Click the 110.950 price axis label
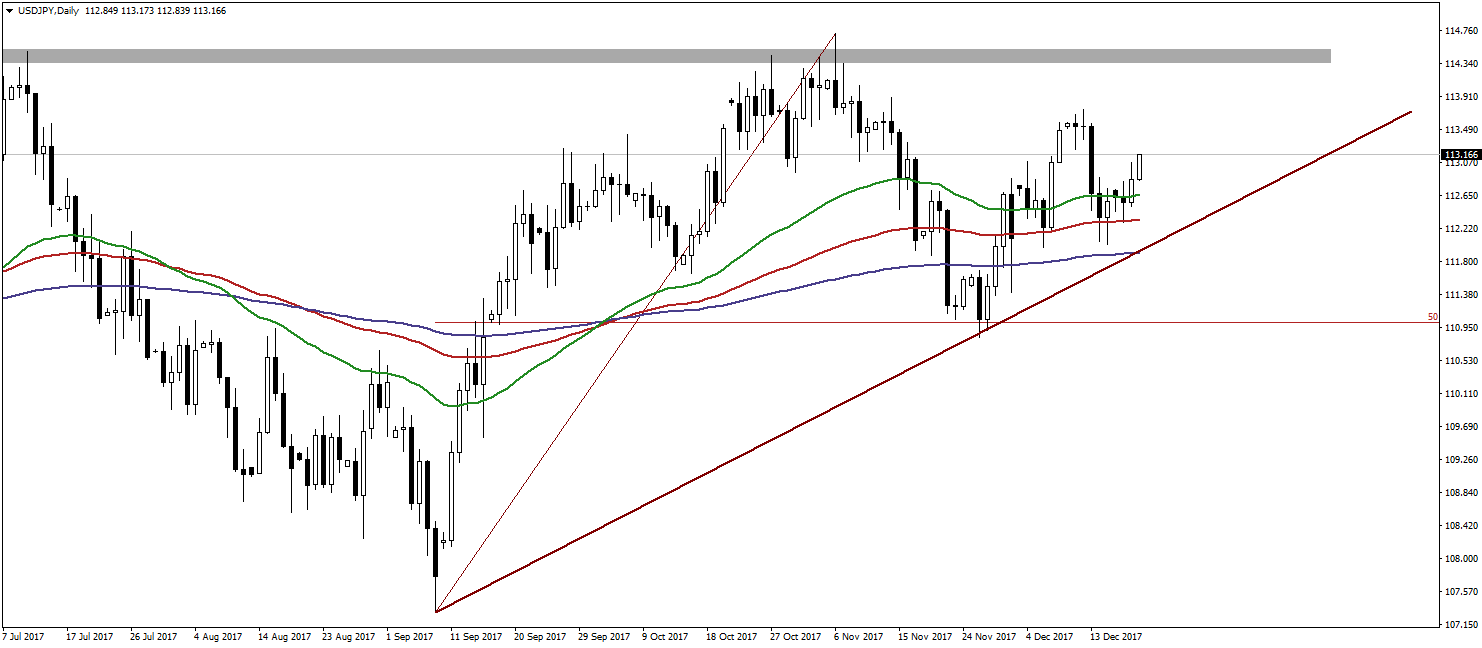 (1461, 328)
